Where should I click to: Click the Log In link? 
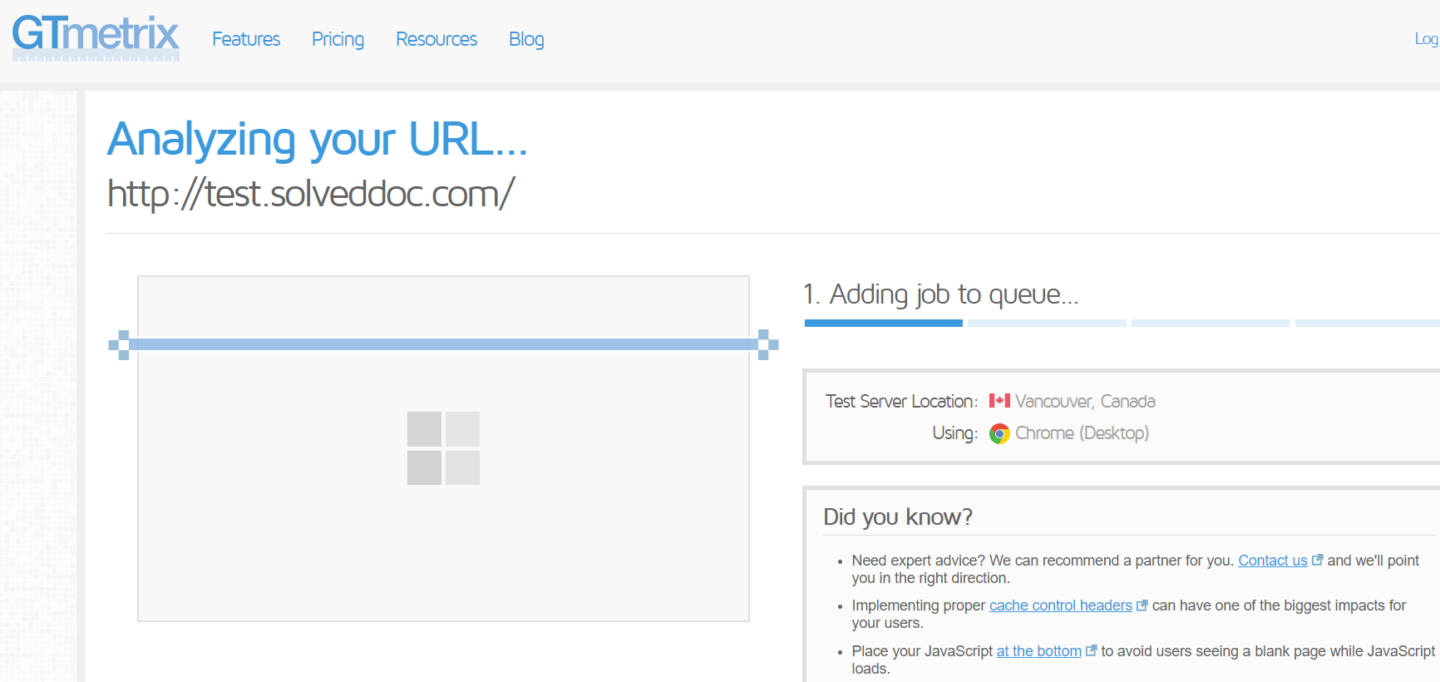[x=1427, y=38]
